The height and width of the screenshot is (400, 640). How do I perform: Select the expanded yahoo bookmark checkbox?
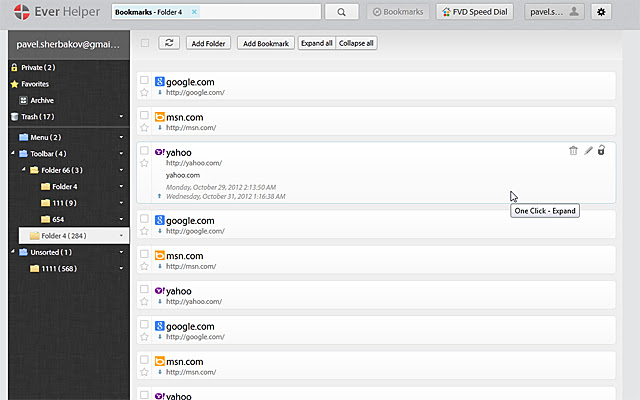145,151
